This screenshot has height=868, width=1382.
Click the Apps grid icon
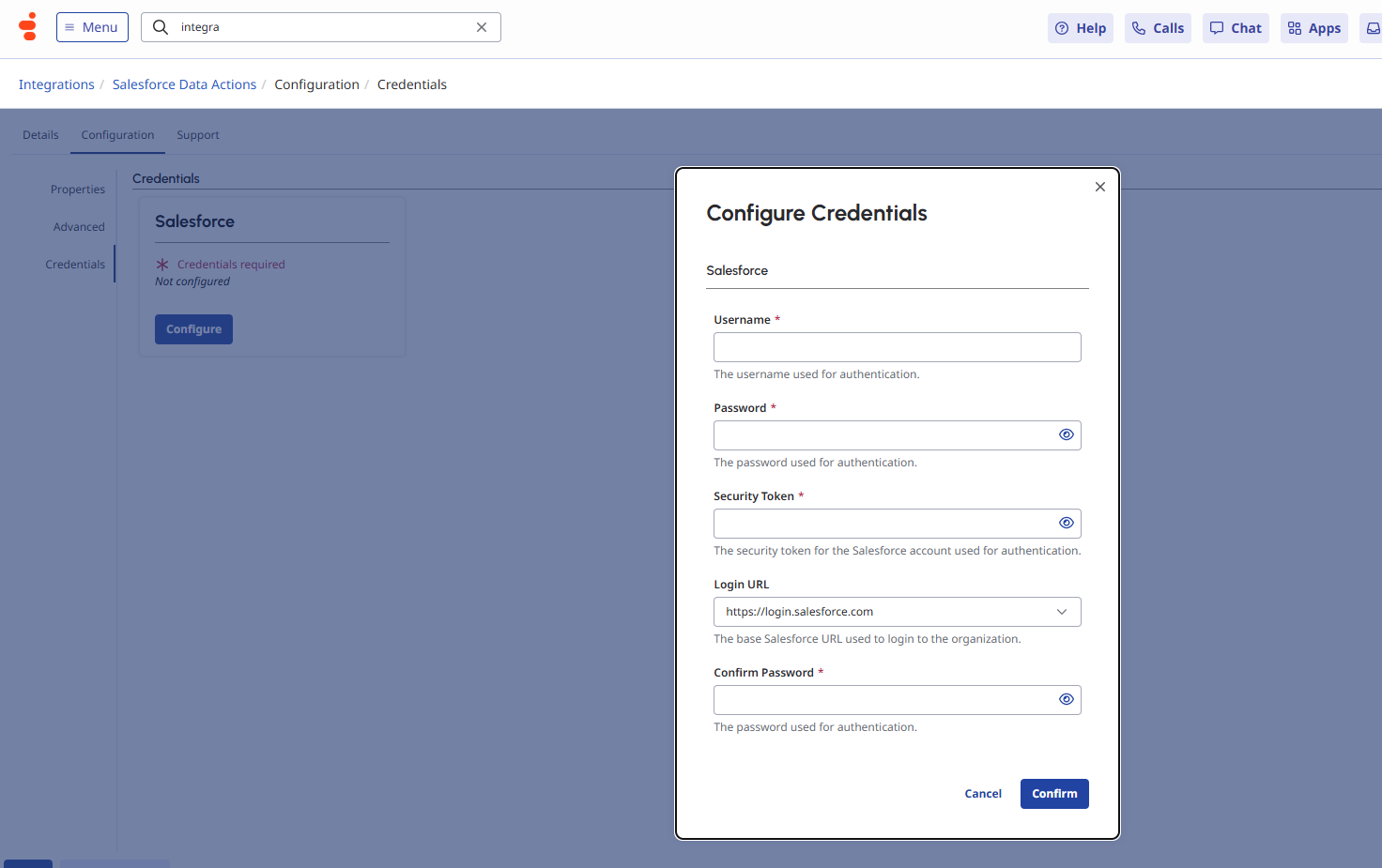pyautogui.click(x=1295, y=28)
